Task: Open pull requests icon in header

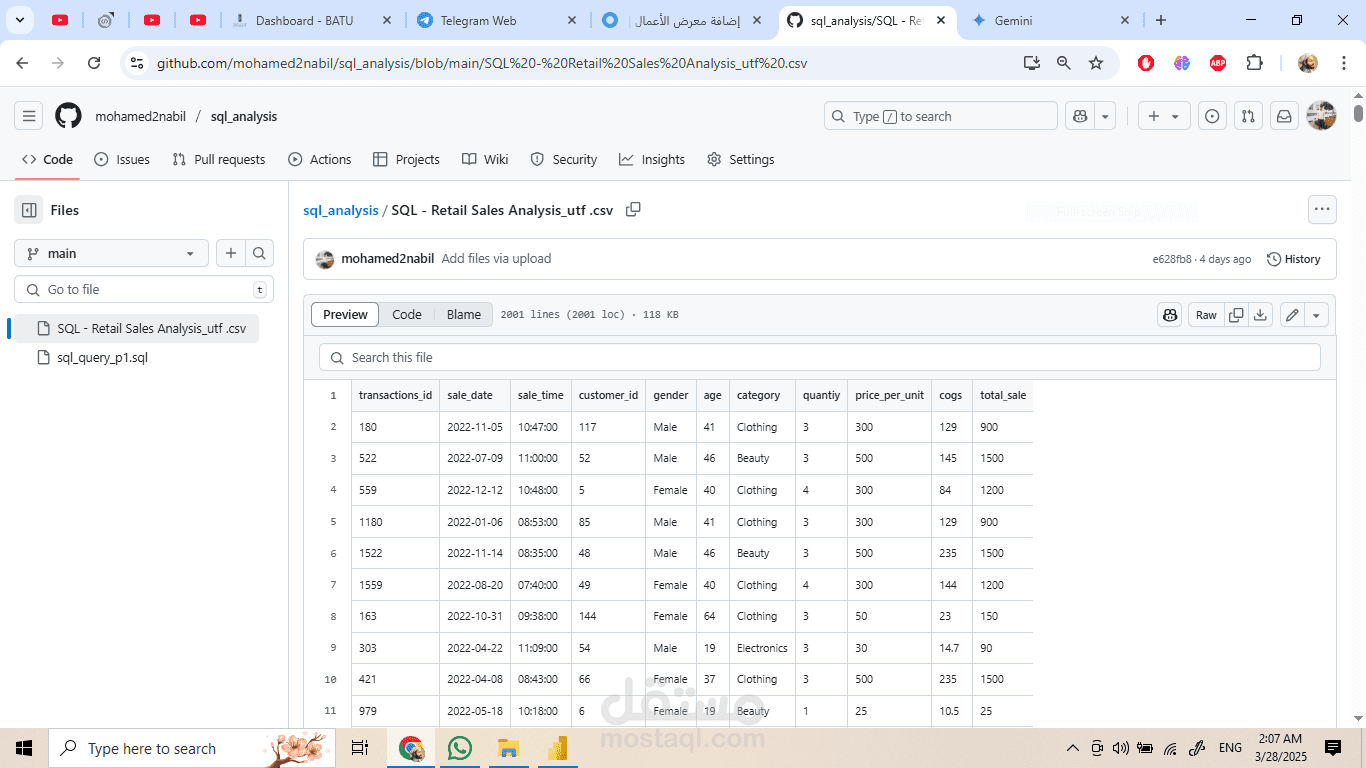Action: point(1248,116)
